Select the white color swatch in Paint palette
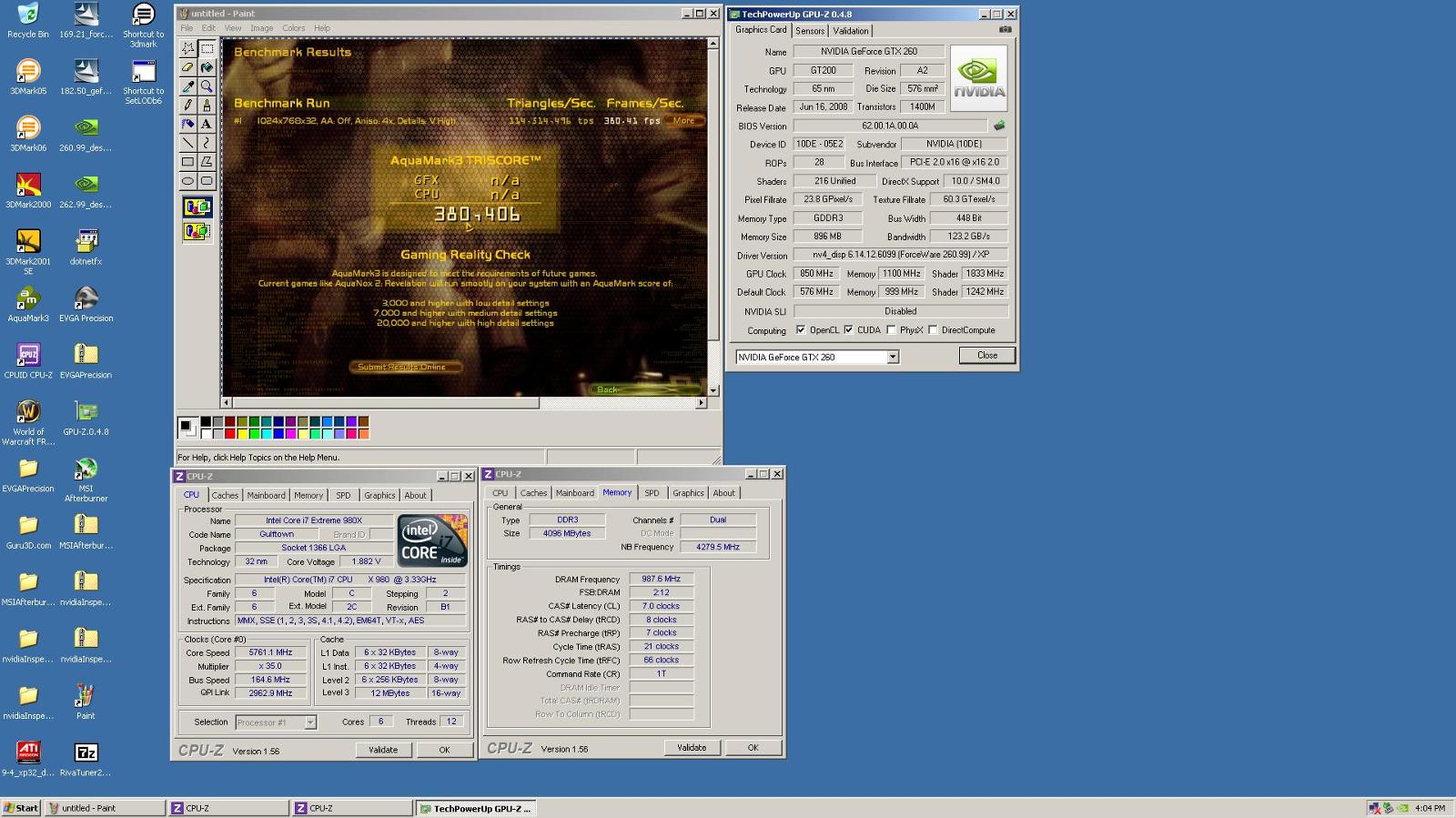 click(206, 433)
